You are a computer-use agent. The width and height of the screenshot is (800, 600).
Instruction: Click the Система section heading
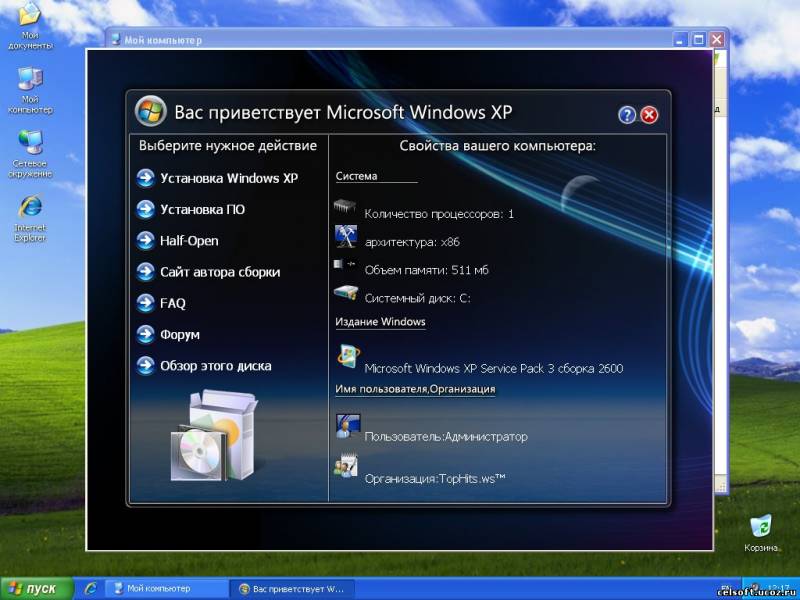(356, 176)
